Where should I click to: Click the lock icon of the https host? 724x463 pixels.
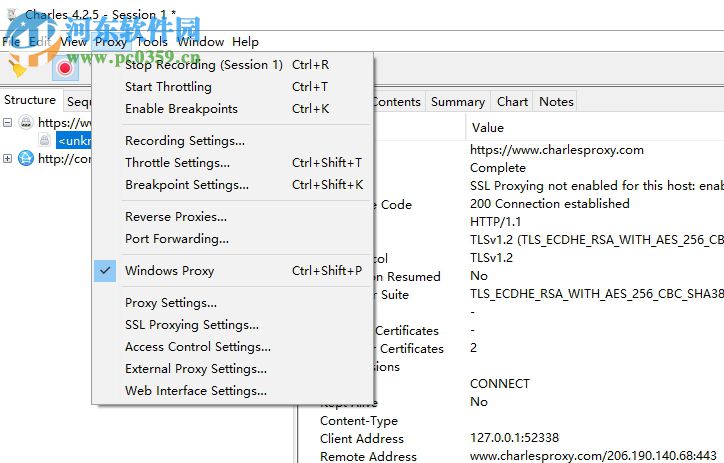tap(26, 123)
